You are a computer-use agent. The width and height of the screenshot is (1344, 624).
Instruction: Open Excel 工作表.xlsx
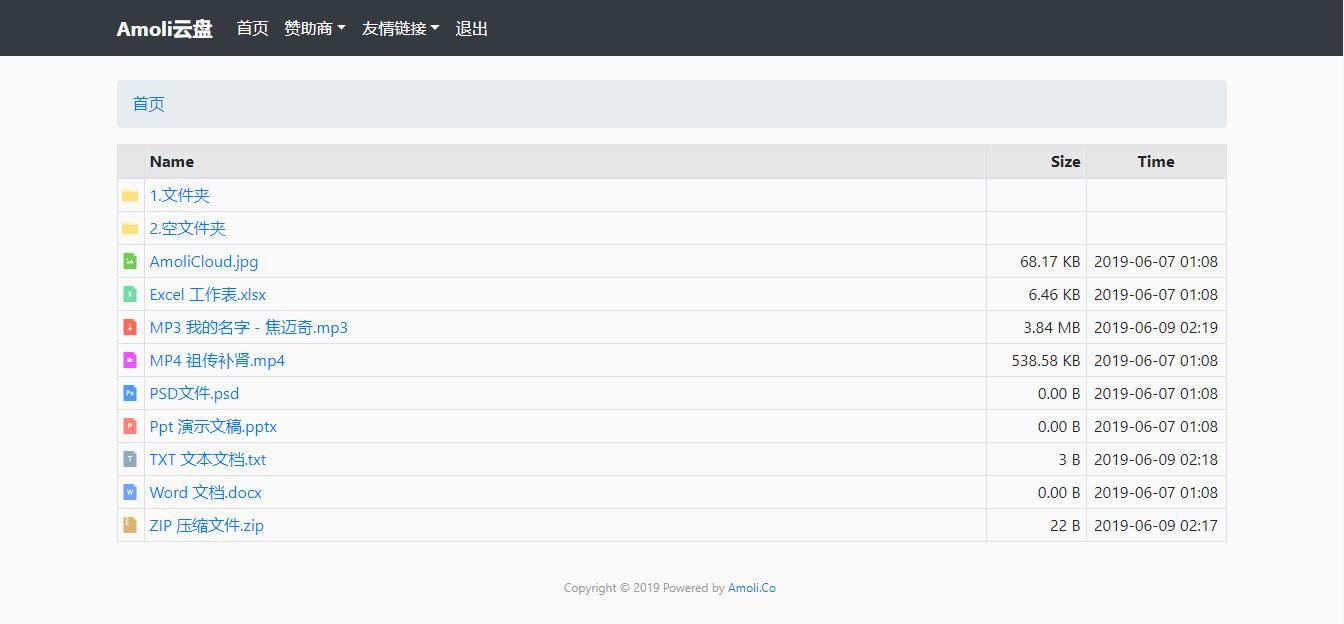click(x=208, y=294)
